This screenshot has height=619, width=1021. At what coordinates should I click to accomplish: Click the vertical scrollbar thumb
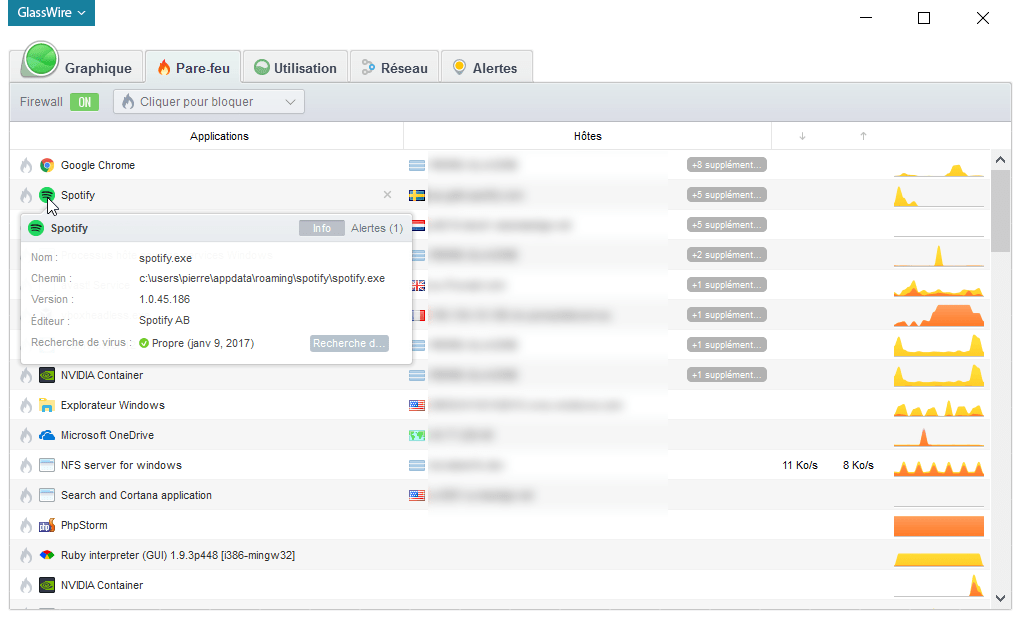click(x=1000, y=211)
